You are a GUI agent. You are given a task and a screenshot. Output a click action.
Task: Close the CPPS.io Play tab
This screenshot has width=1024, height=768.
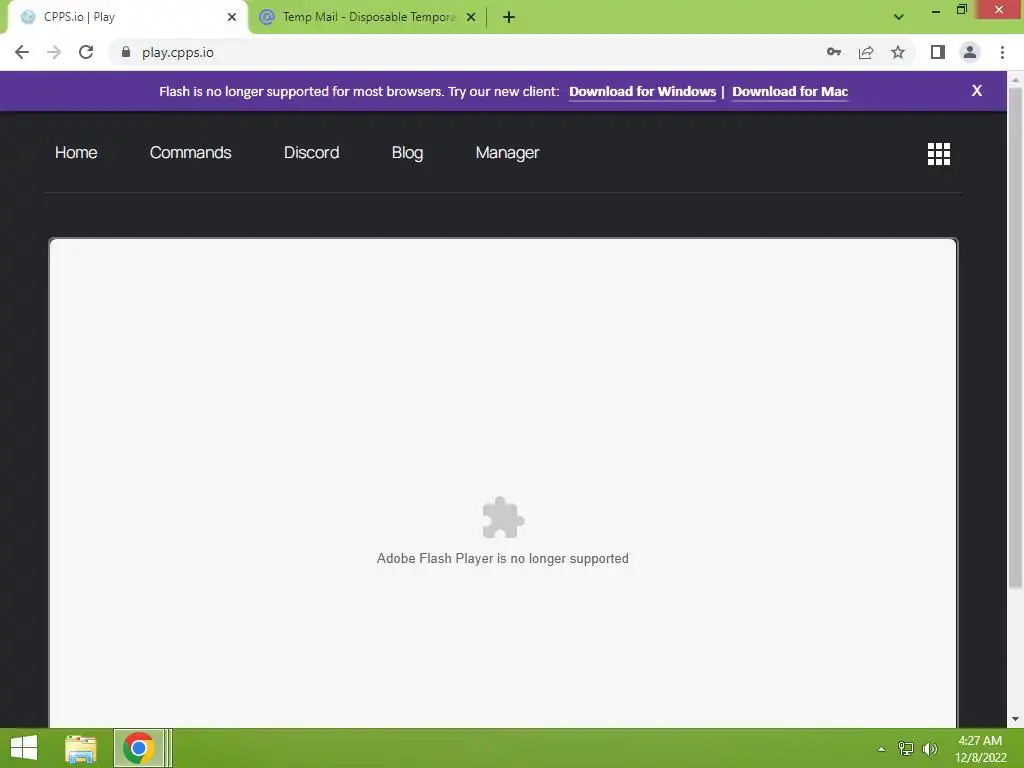click(232, 17)
